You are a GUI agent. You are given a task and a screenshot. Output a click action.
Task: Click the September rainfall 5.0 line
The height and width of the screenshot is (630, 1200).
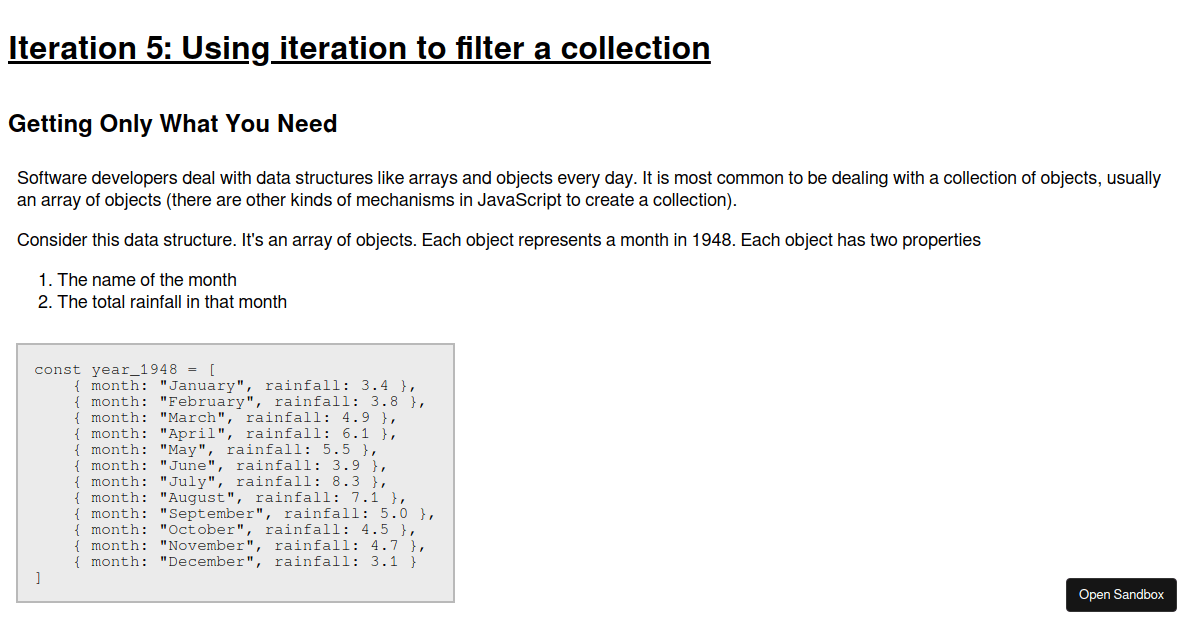[x=254, y=514]
